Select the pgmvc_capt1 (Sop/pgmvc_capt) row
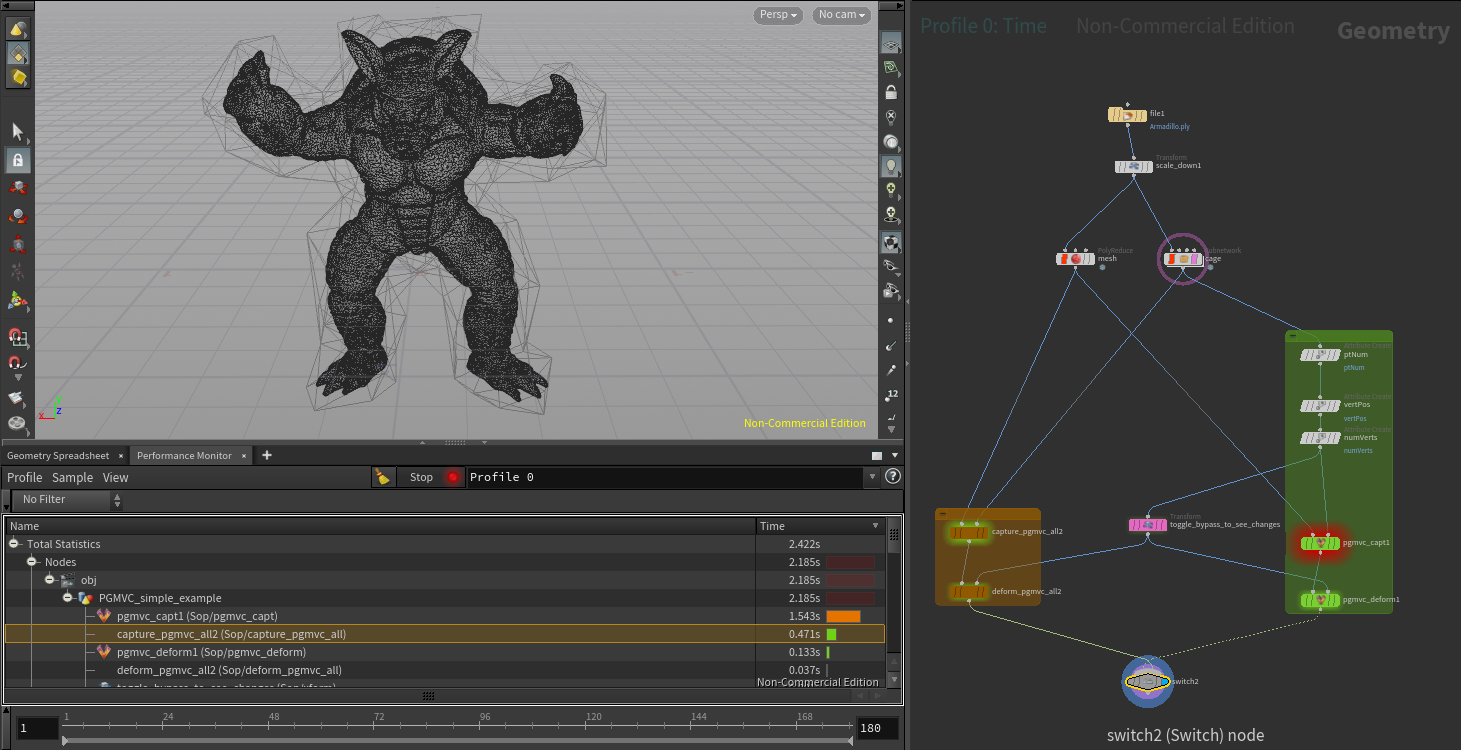 [445, 616]
